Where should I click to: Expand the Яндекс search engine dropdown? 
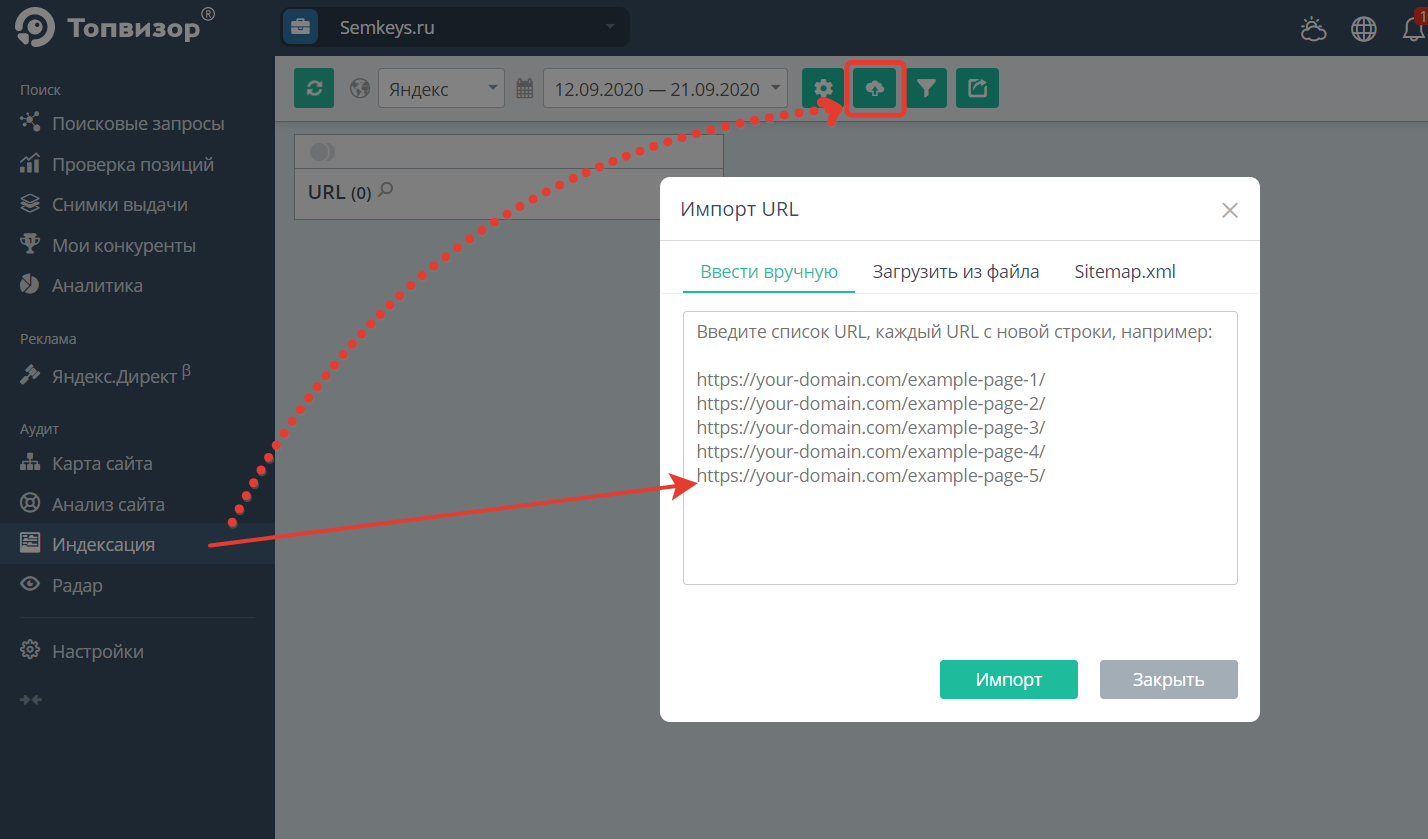point(441,89)
